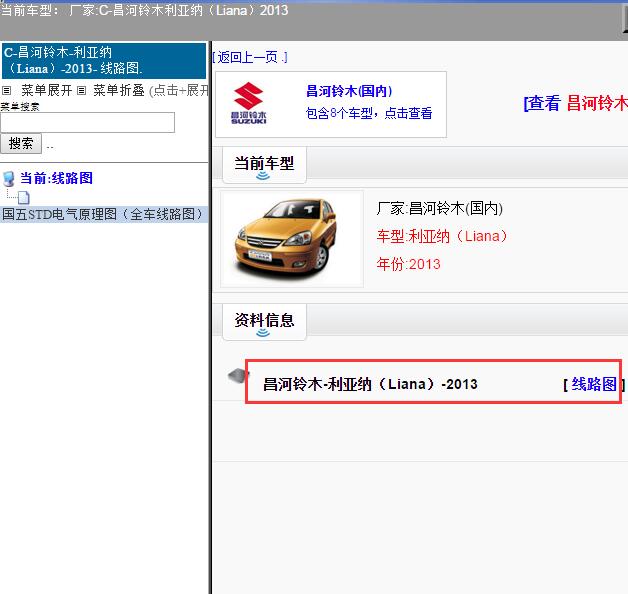Click the 菜单展开 text label
This screenshot has width=628, height=594.
click(x=46, y=91)
